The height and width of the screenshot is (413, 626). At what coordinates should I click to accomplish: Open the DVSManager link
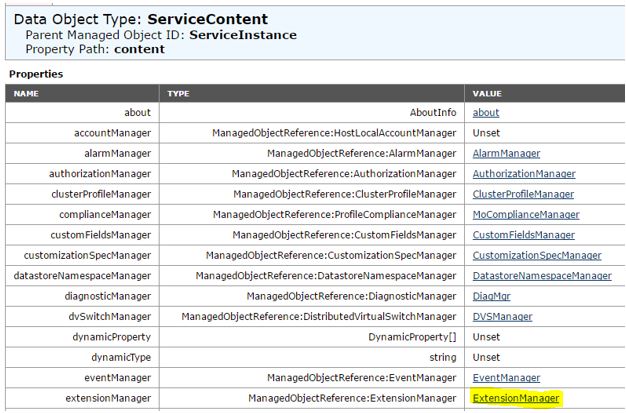click(x=502, y=316)
